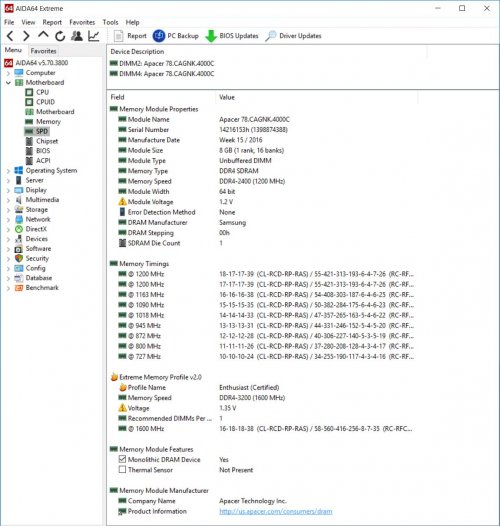The image size is (500, 526).
Task: Maximize the AIDA64 Extreme window
Action: [x=462, y=8]
